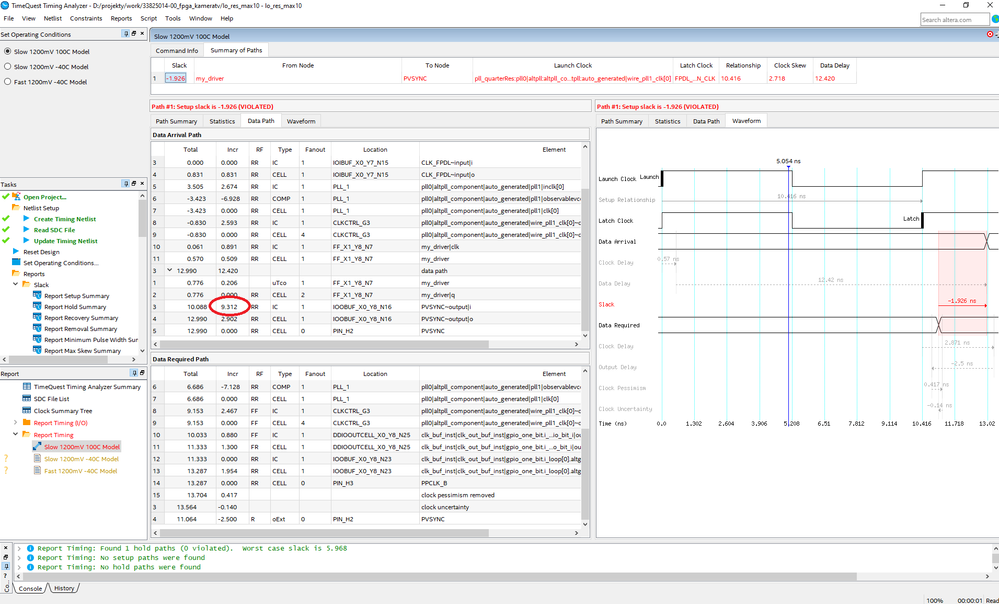Collapse the data path row in arrival table
This screenshot has height=604, width=999.
[168, 270]
